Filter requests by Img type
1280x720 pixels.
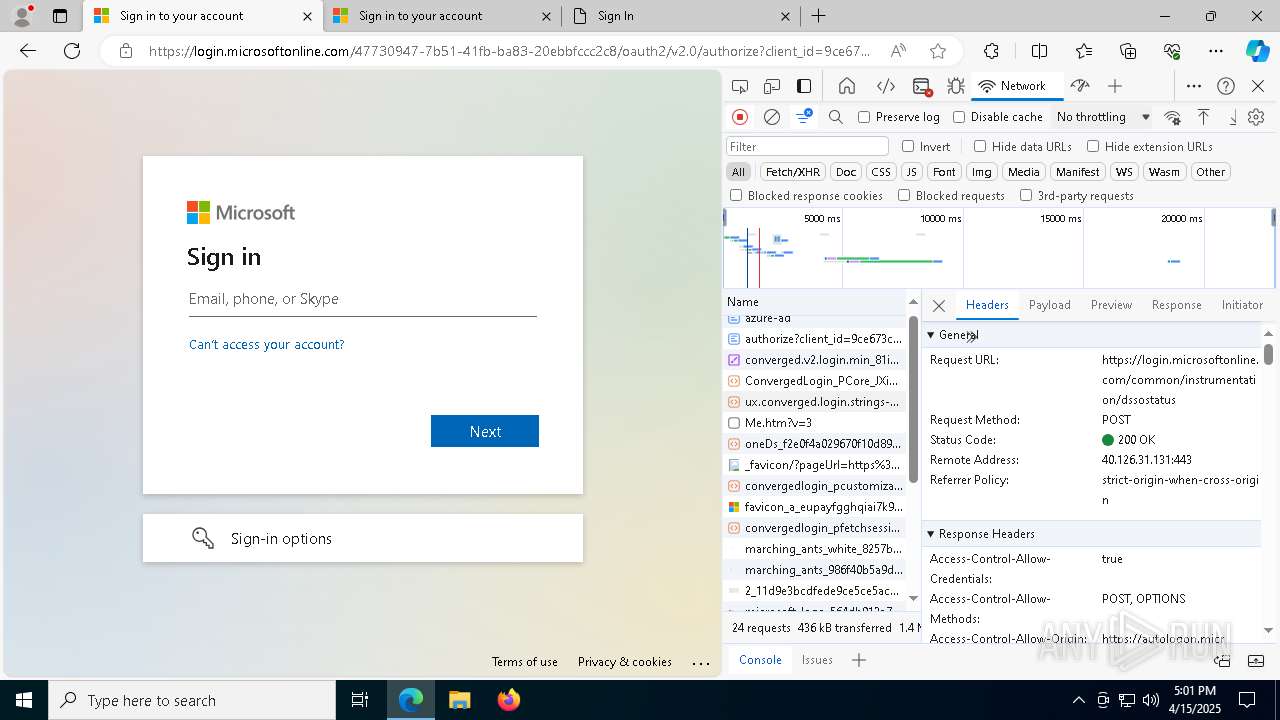coord(982,172)
